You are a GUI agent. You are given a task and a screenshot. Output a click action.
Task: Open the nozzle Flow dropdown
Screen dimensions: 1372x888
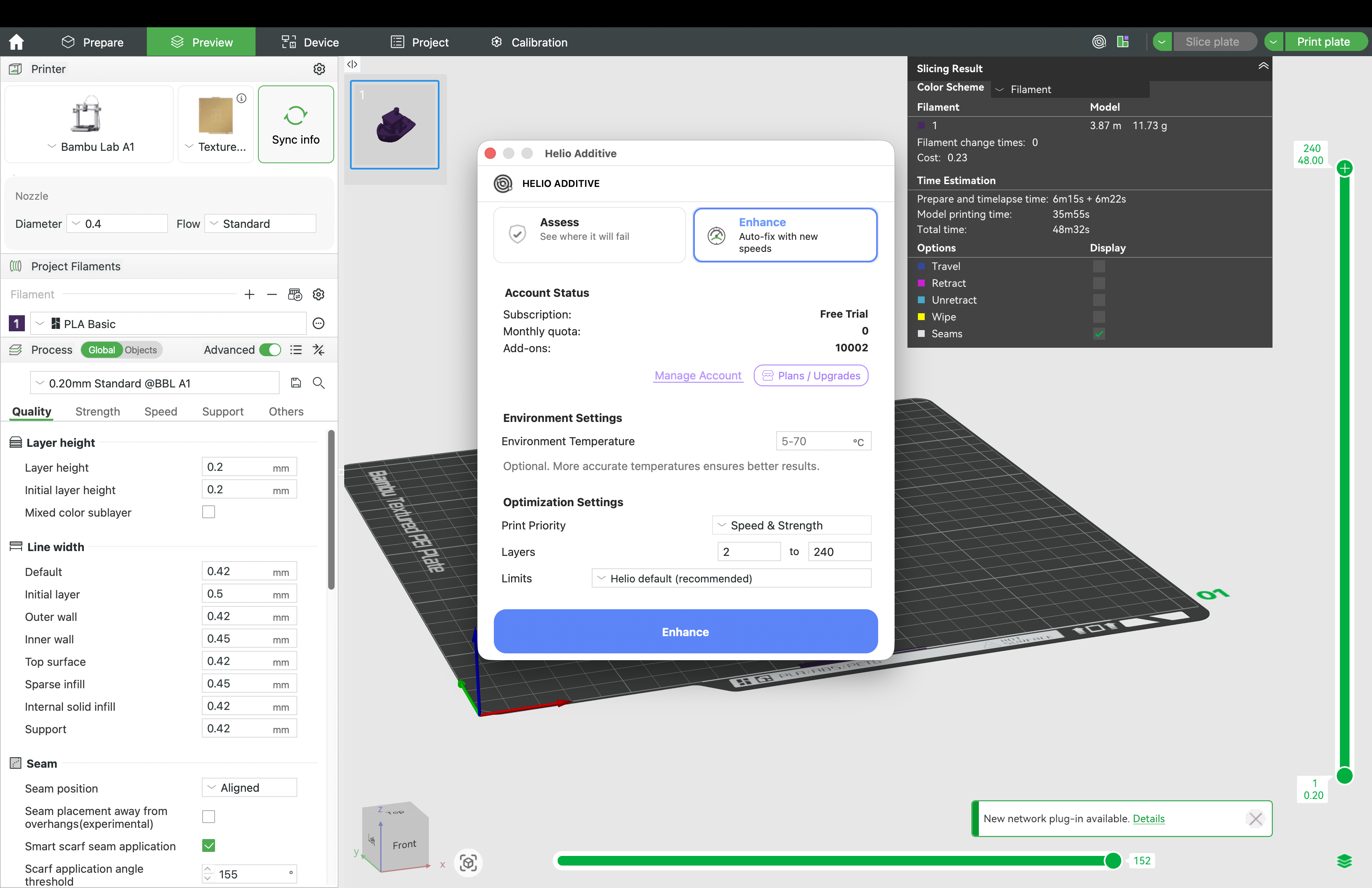coord(261,223)
